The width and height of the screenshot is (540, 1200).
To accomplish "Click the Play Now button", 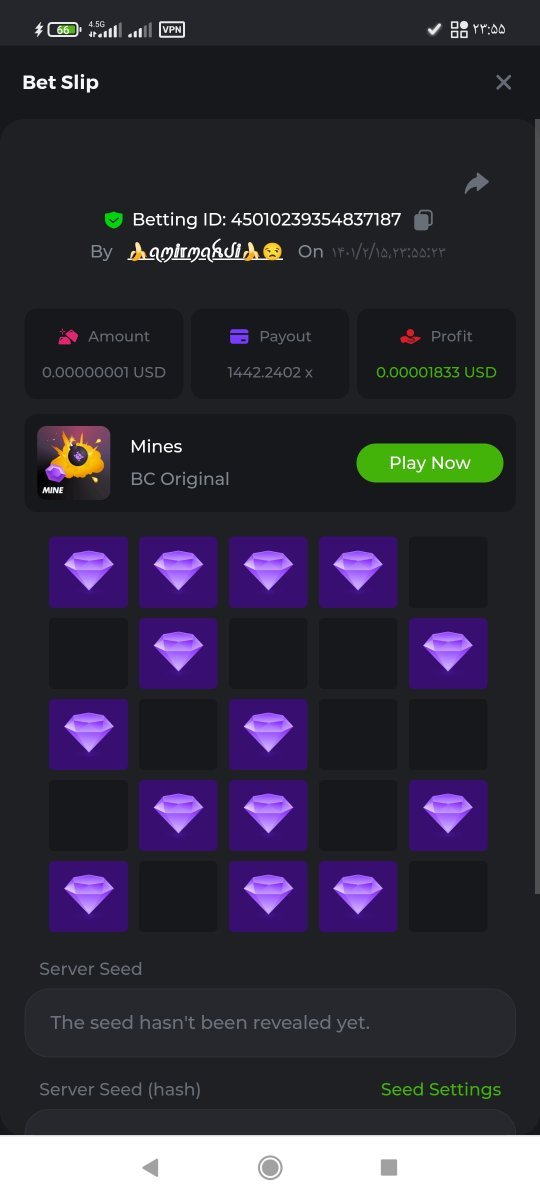I will tap(430, 463).
